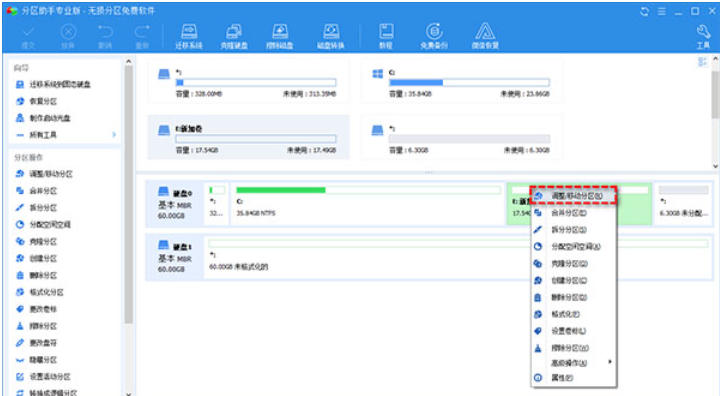Choose Merge Partitions (合并分区) in context menu
This screenshot has width=720, height=396.
coord(574,213)
